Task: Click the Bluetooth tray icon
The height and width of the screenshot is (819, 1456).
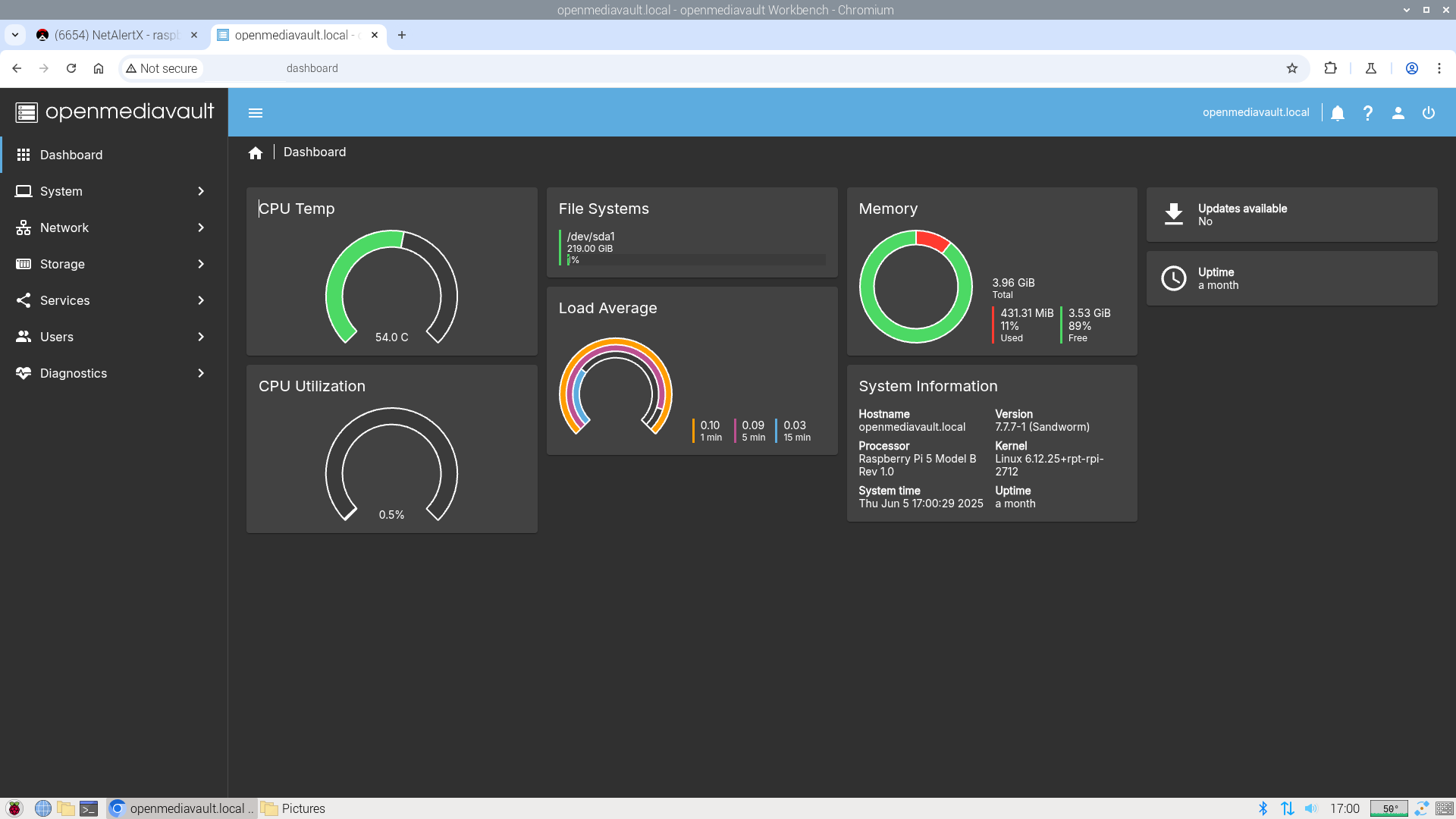Action: pos(1263,808)
